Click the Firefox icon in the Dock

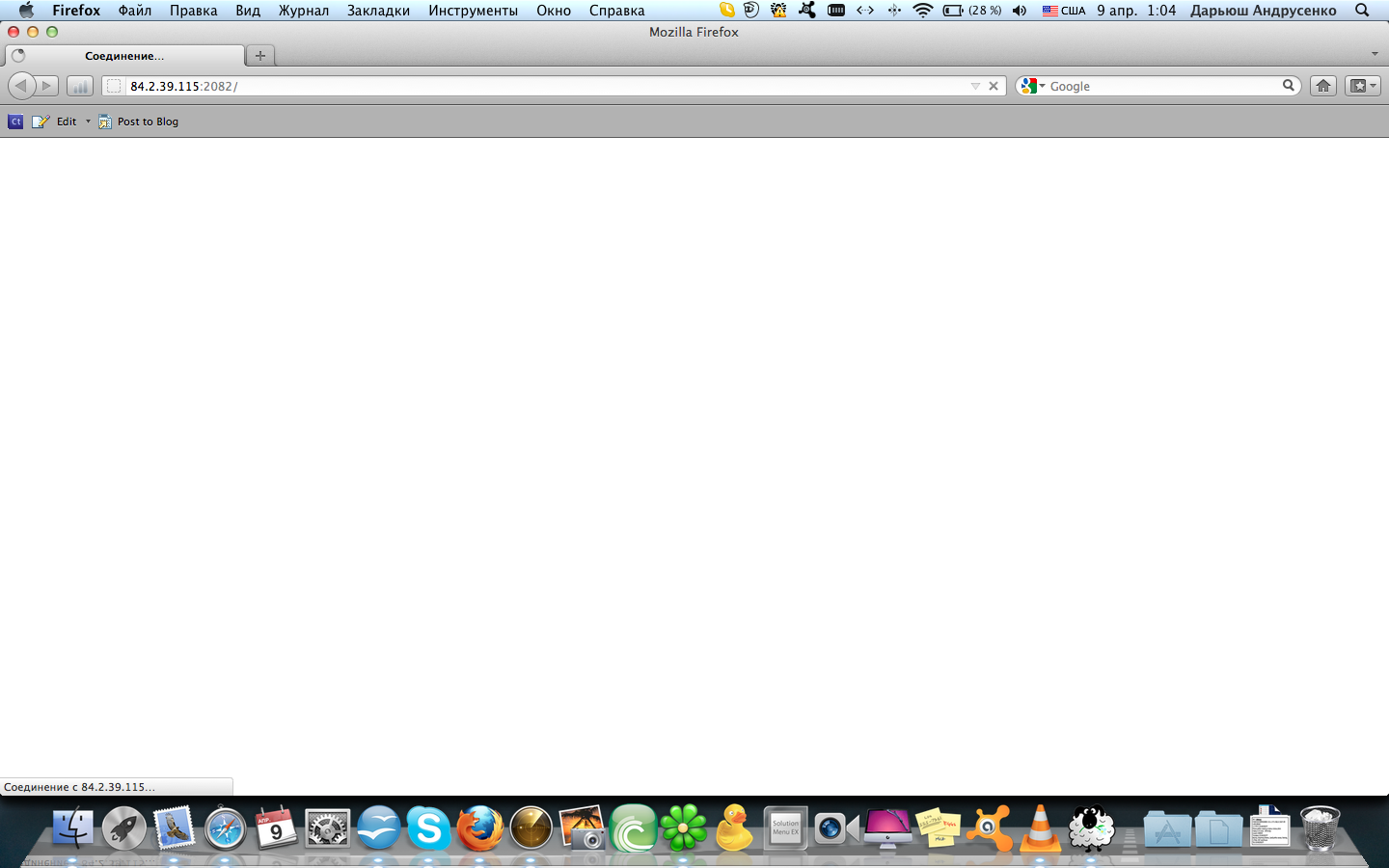(x=479, y=827)
